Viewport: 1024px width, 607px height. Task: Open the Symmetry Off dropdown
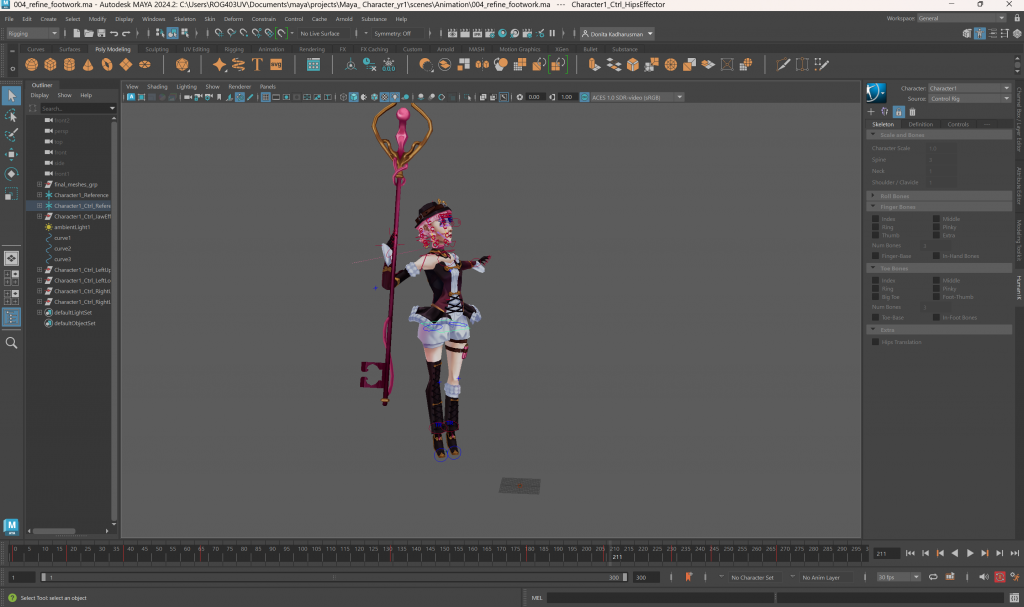[x=397, y=33]
